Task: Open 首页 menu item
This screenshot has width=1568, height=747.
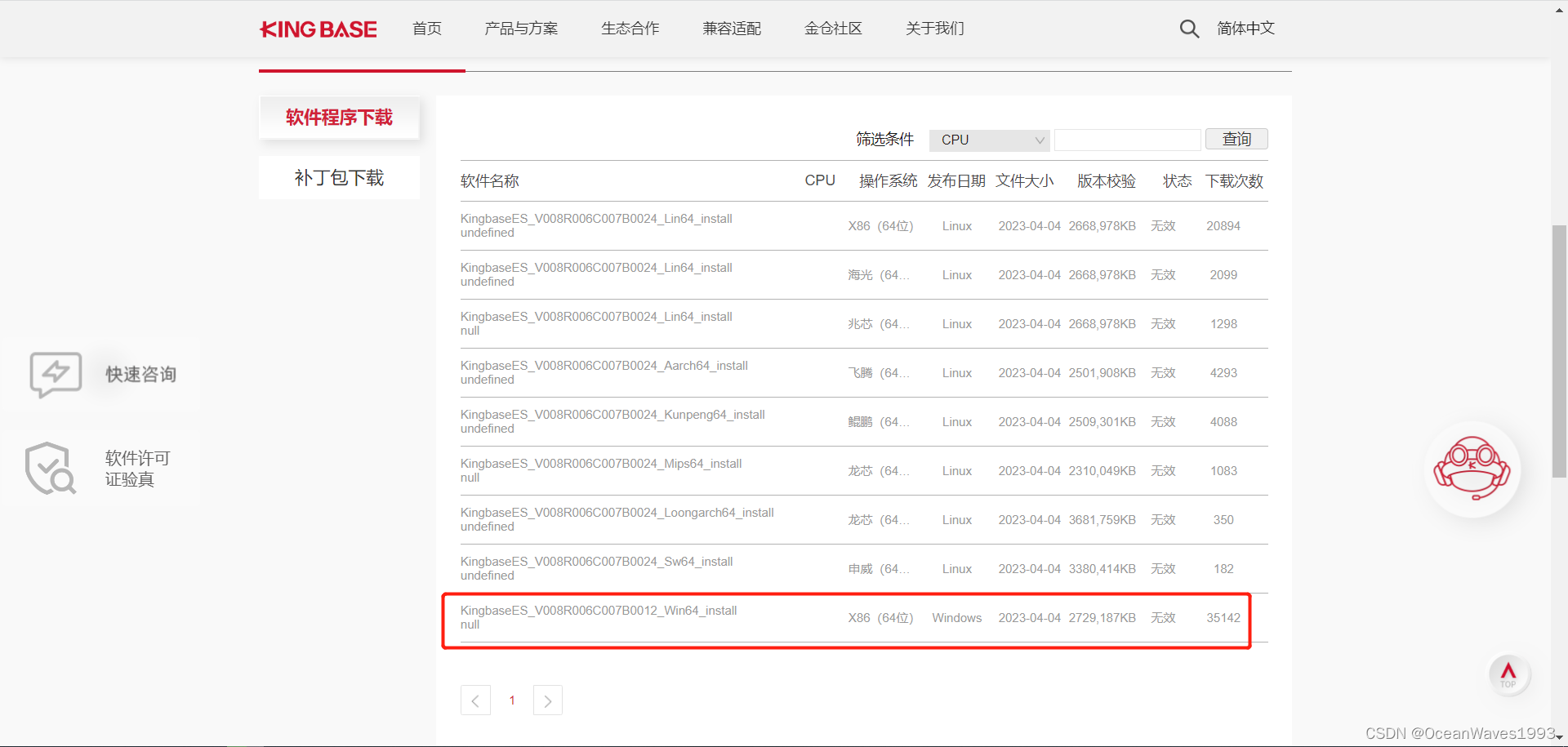Action: pos(427,29)
